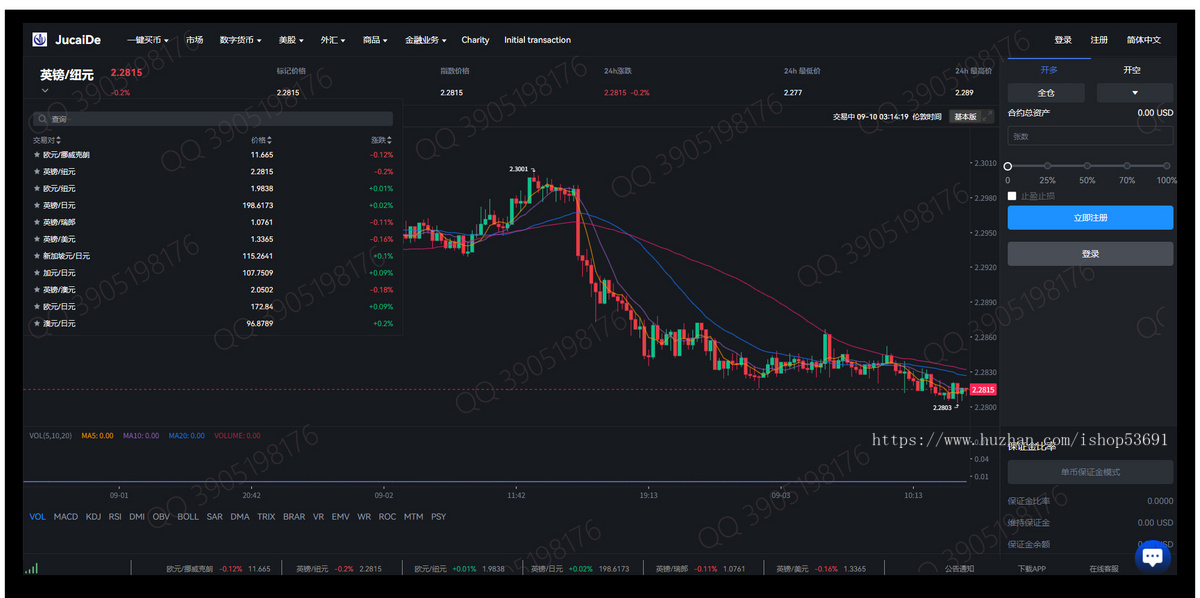Open the 市场 menu item
Image resolution: width=1200 pixels, height=598 pixels.
(x=194, y=40)
